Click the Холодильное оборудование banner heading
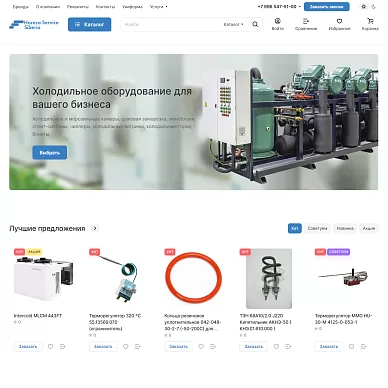Image resolution: width=388 pixels, height=388 pixels. [x=112, y=98]
